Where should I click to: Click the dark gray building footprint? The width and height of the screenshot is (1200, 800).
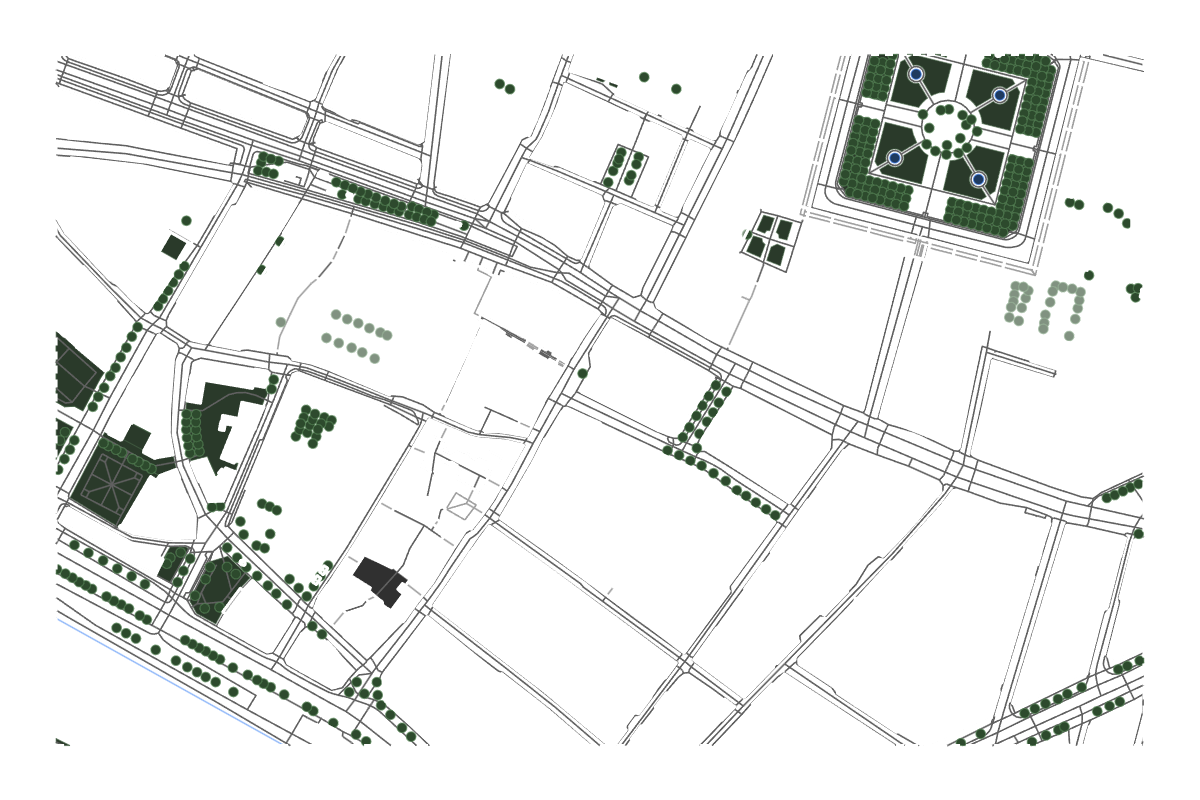coord(380,581)
